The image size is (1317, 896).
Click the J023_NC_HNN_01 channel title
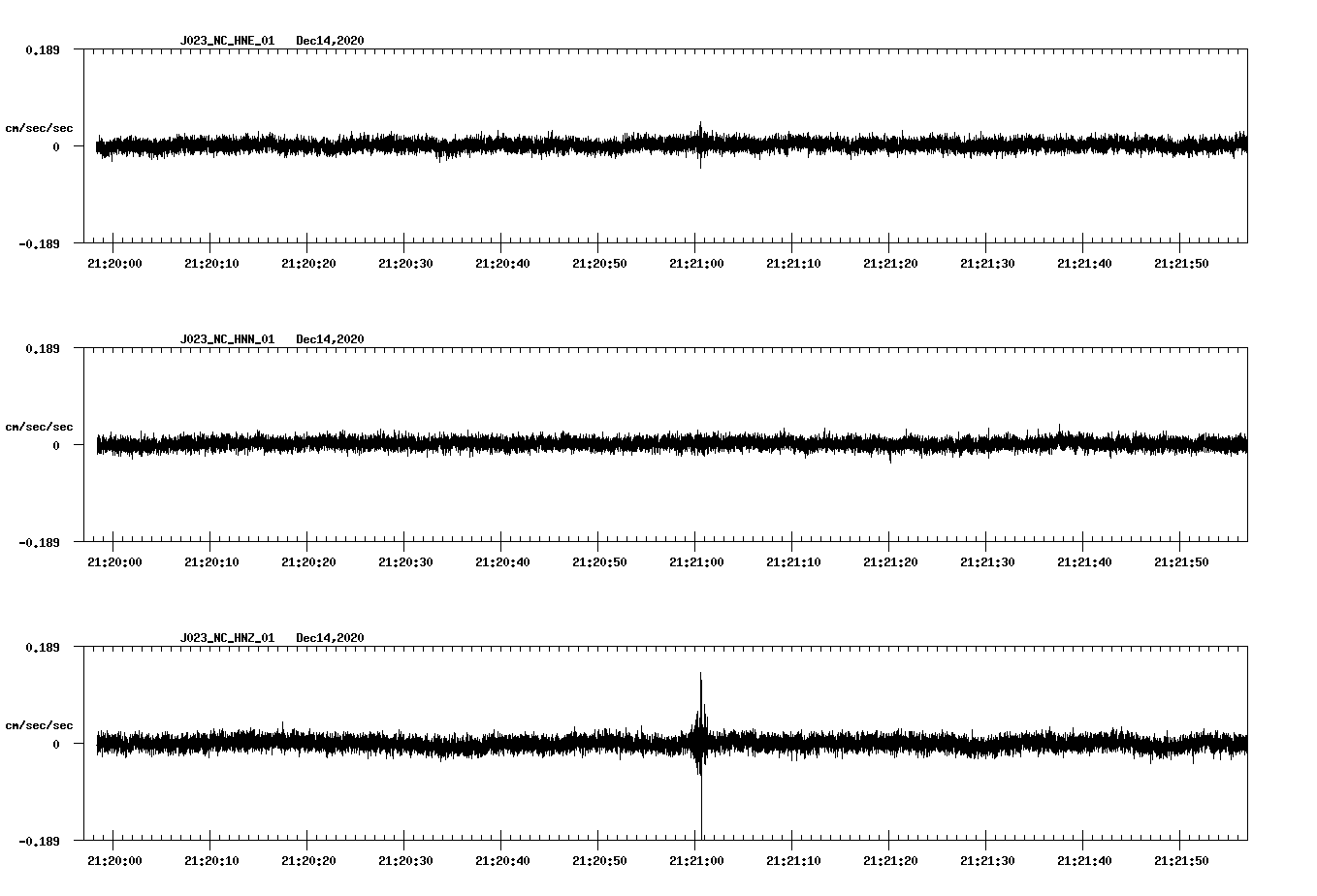[226, 338]
